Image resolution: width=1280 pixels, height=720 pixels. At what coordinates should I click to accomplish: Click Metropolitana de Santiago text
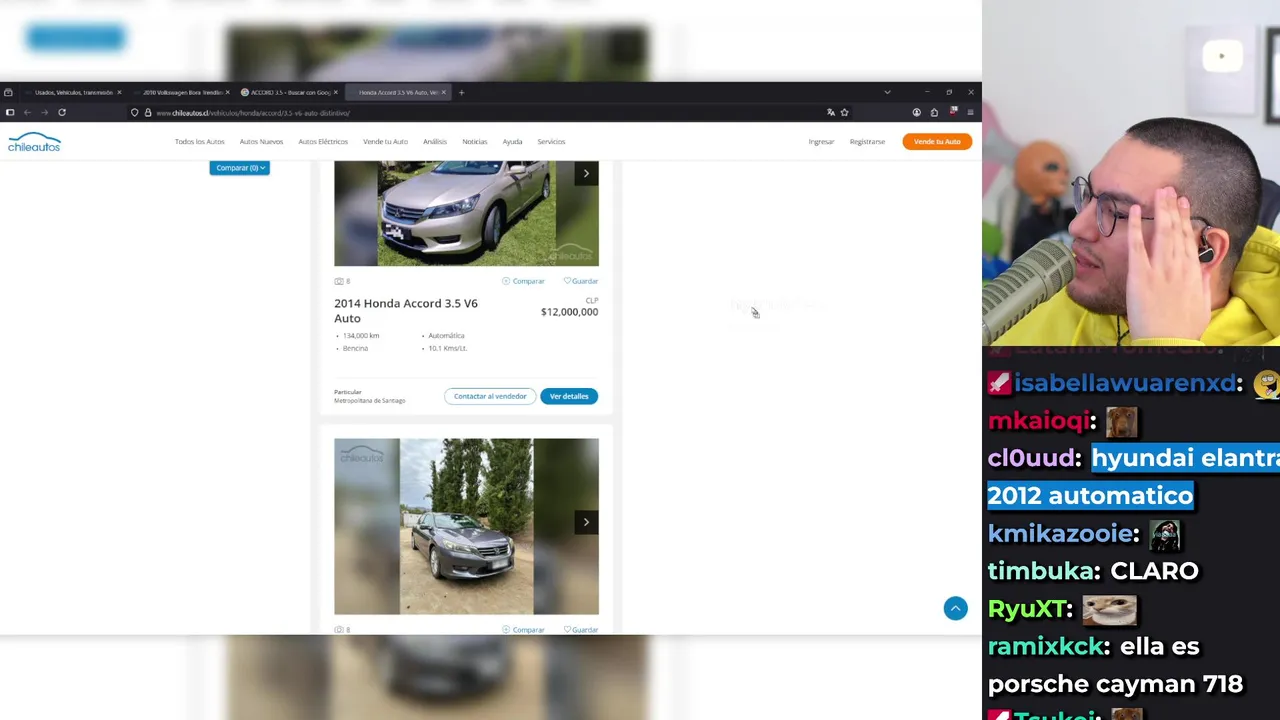[x=369, y=401]
